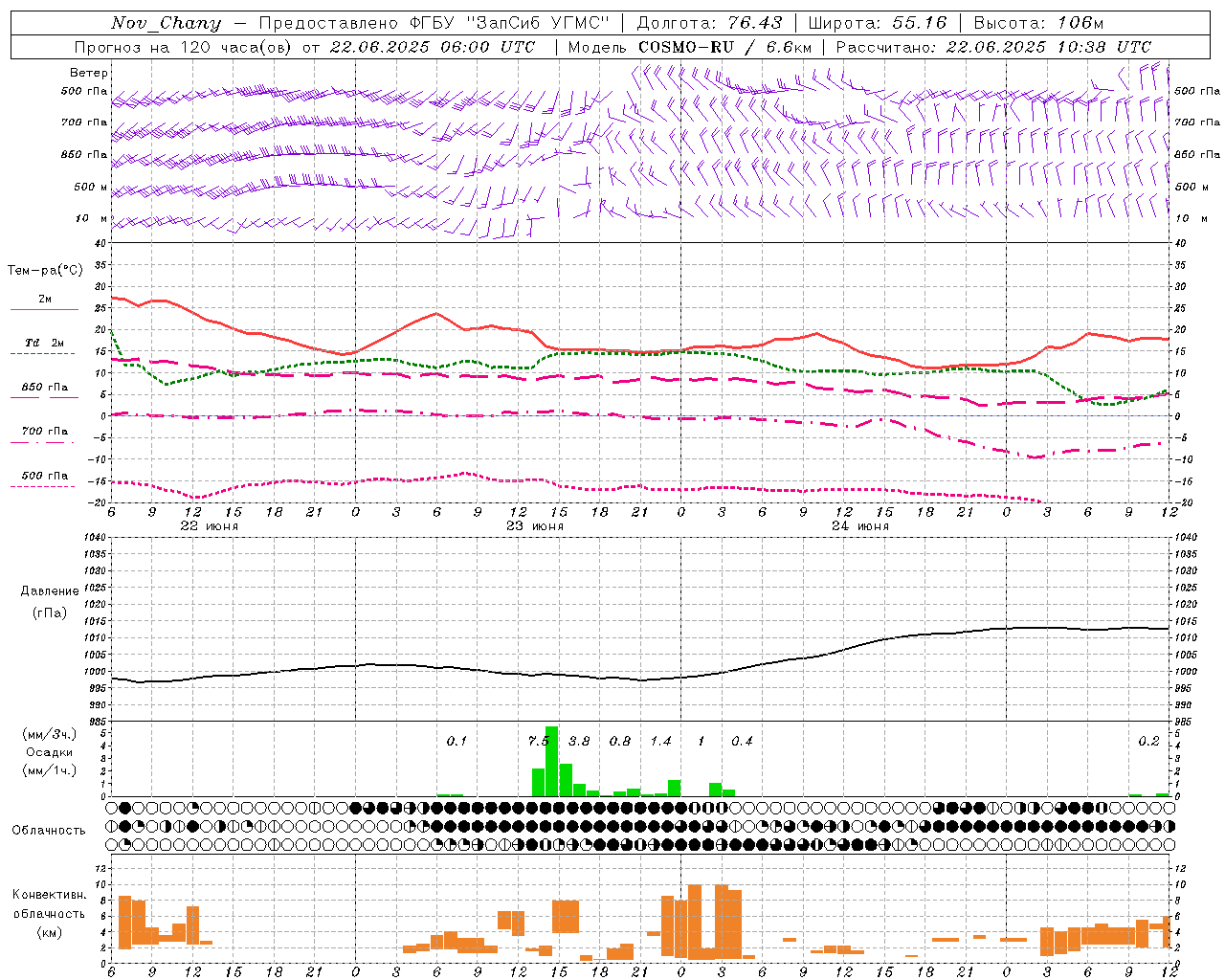Image resolution: width=1225 pixels, height=980 pixels.
Task: Click the 23 июня date label
Action: click(535, 526)
